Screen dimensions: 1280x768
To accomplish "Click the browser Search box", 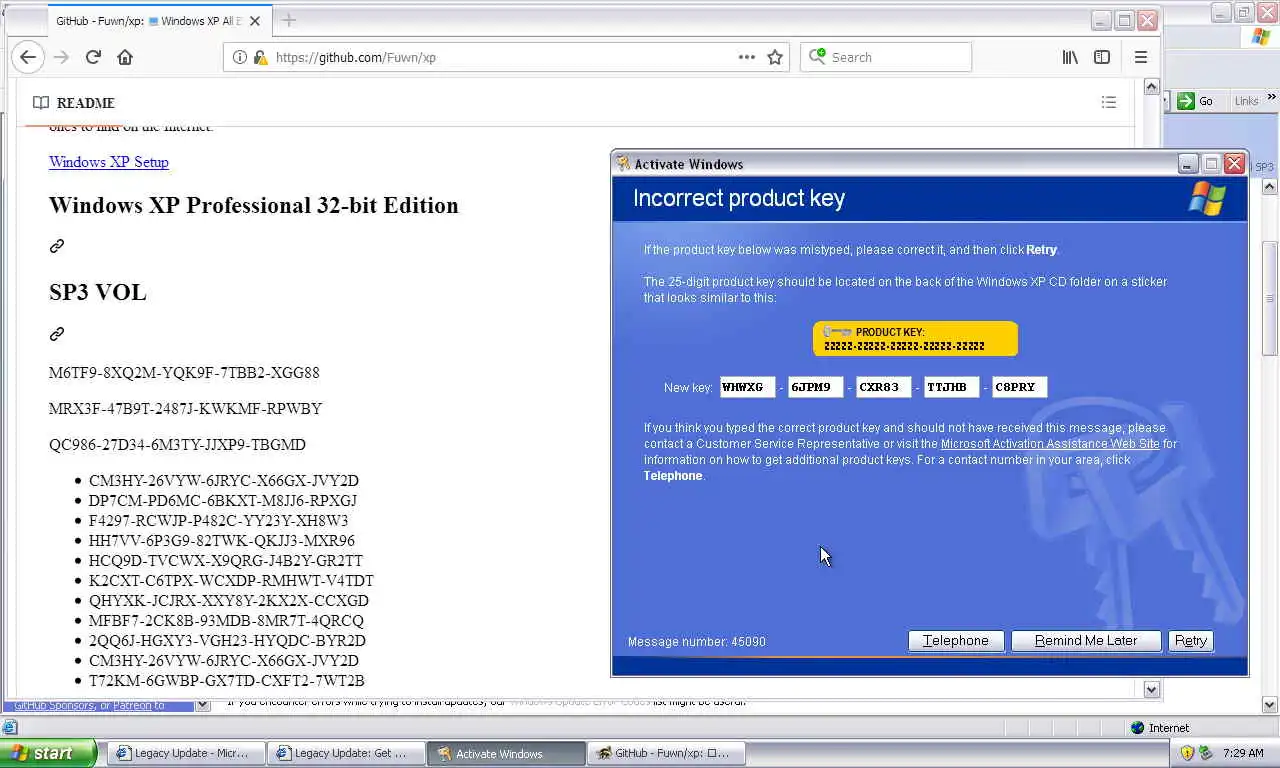I will point(886,57).
